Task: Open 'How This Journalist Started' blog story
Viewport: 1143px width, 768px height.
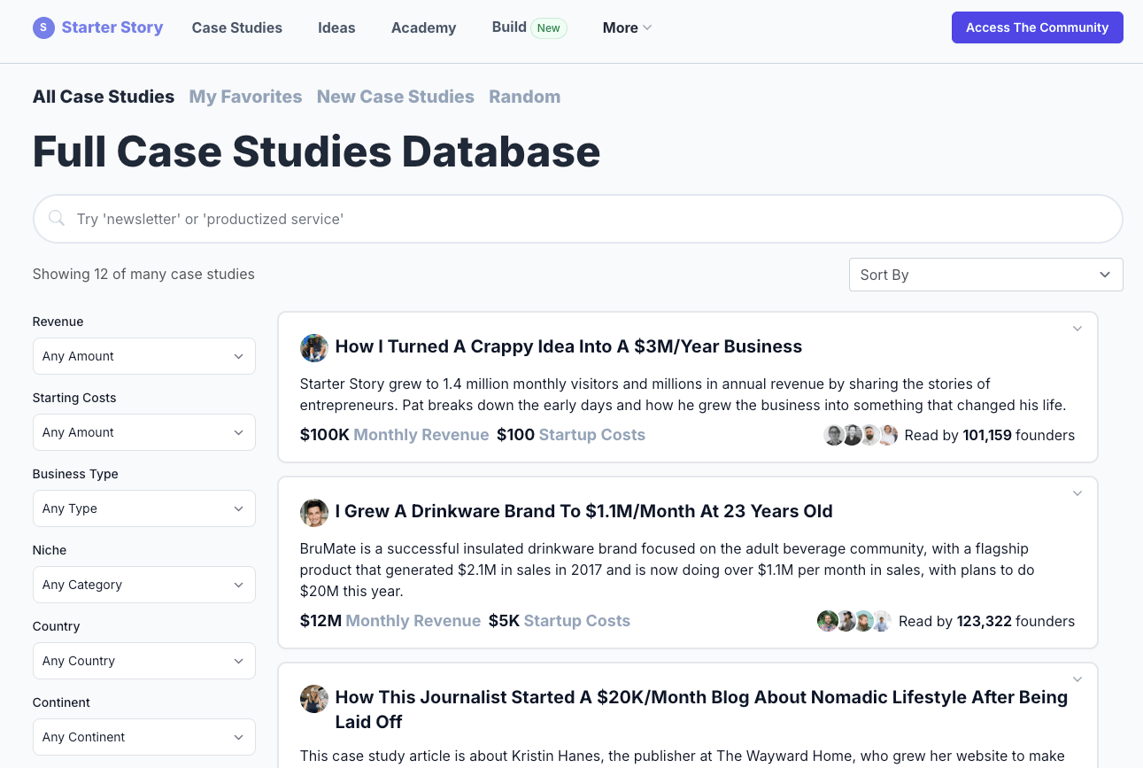Action: 701,709
